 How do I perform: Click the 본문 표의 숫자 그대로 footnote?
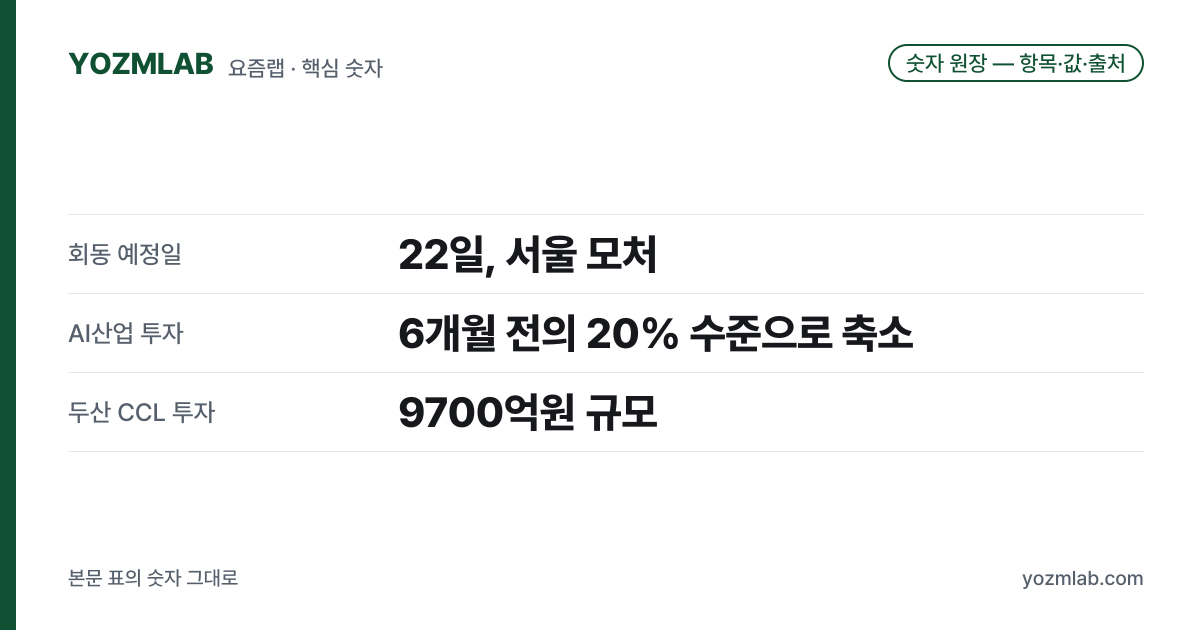coord(153,578)
